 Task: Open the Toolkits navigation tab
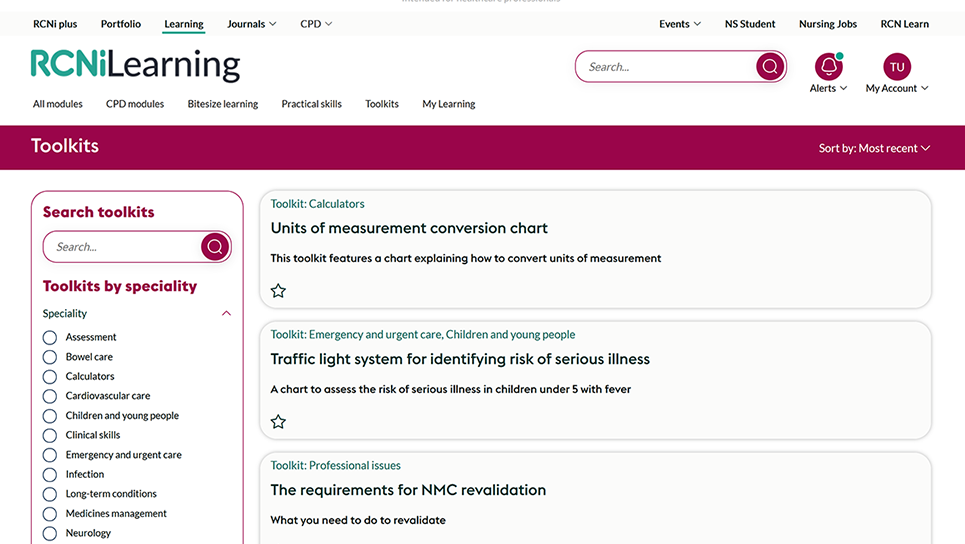click(x=382, y=104)
